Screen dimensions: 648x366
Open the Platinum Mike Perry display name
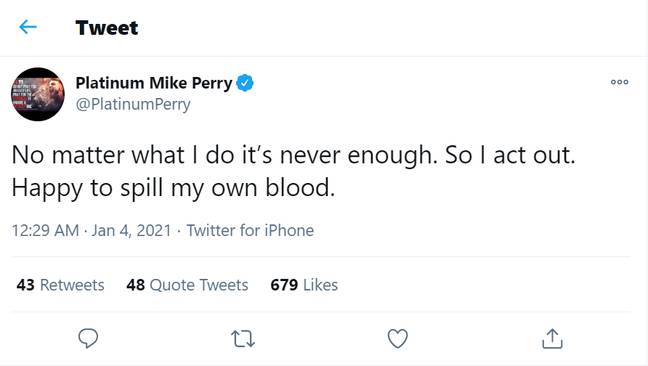click(x=154, y=83)
